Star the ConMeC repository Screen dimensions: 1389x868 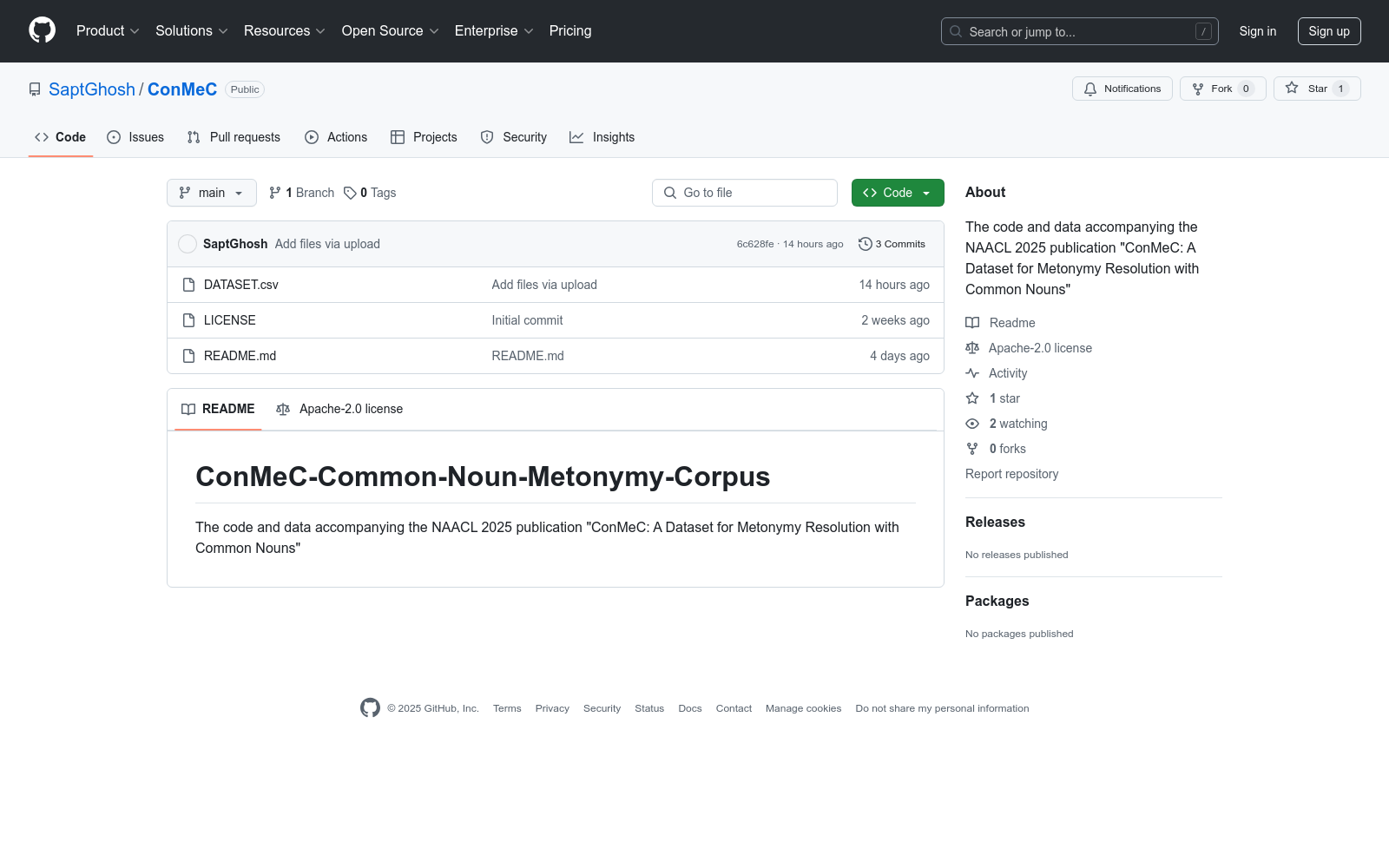(x=1316, y=89)
